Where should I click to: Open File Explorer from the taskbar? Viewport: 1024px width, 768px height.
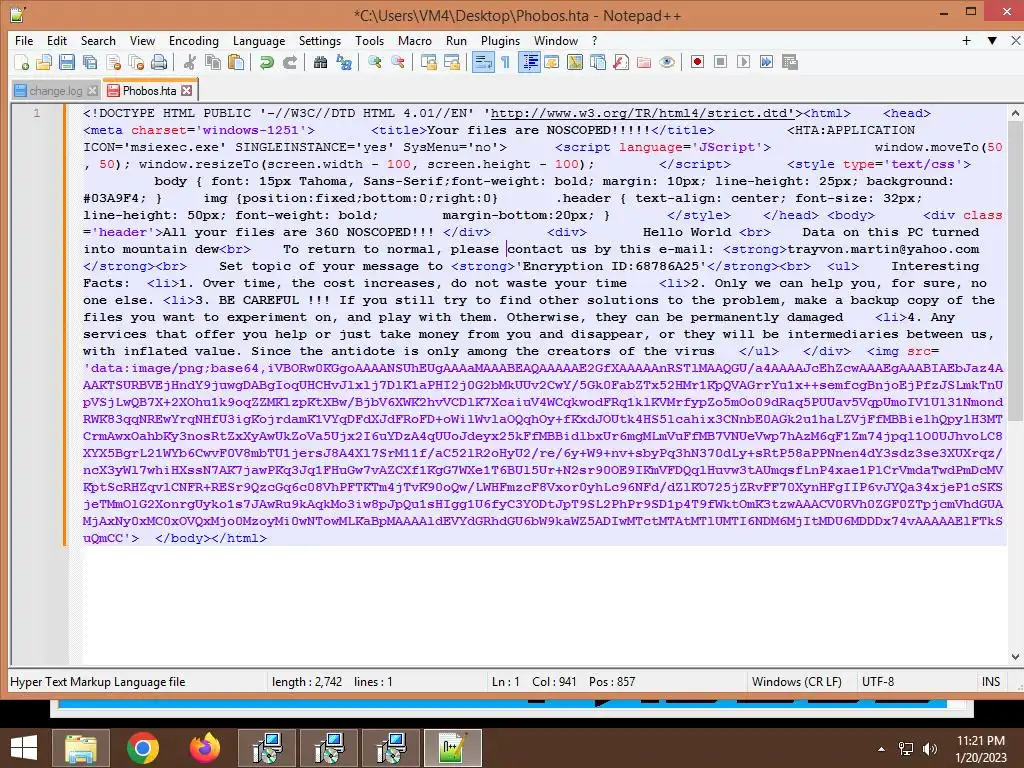(80, 748)
